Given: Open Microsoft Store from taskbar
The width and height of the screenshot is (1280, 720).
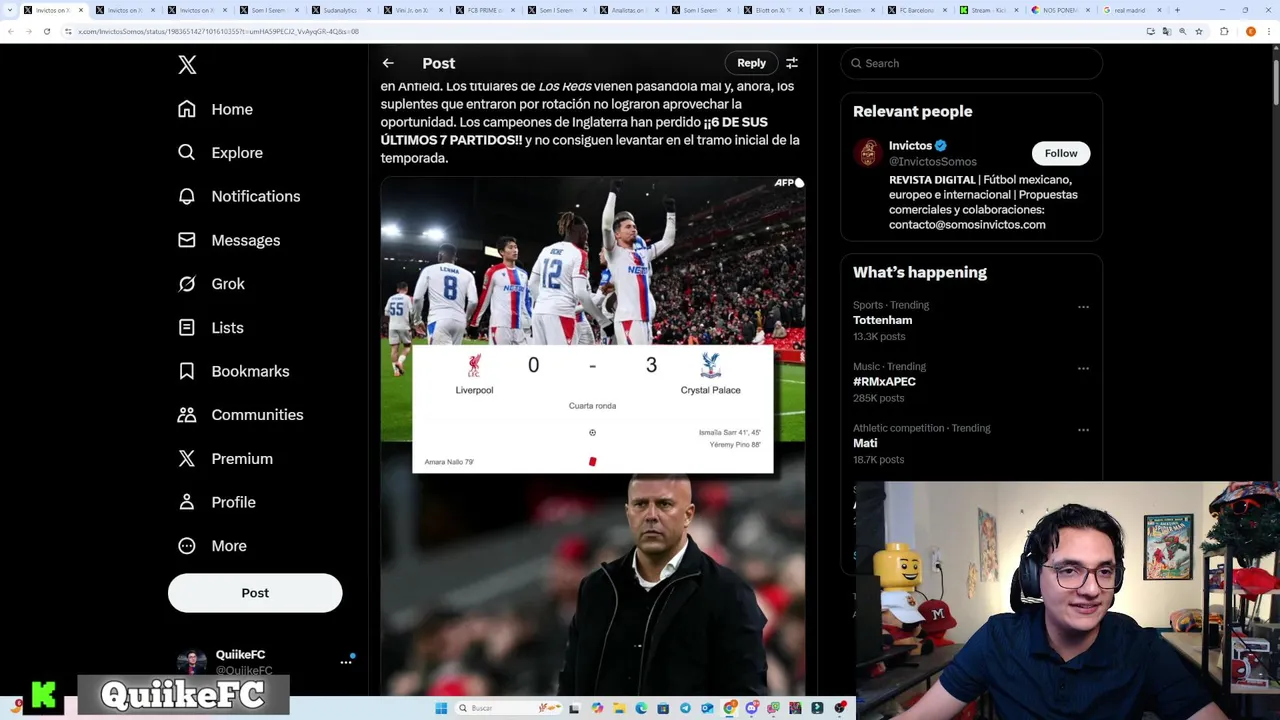Looking at the screenshot, I should [x=663, y=708].
